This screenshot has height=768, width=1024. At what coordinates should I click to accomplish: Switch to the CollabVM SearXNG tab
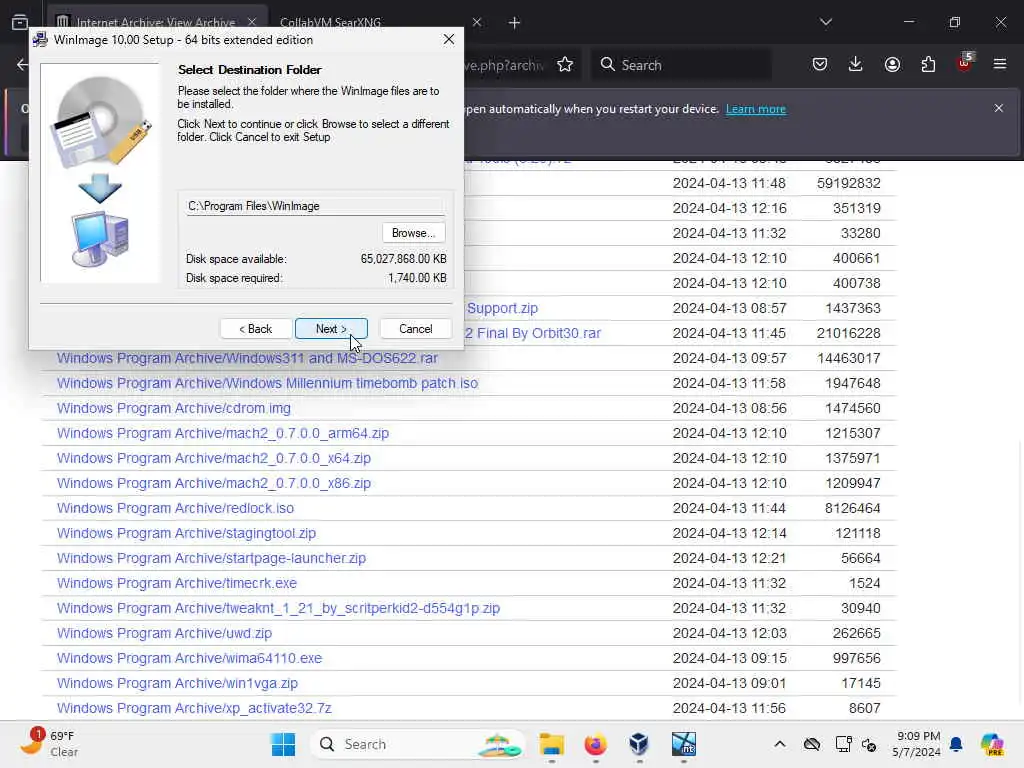[330, 23]
